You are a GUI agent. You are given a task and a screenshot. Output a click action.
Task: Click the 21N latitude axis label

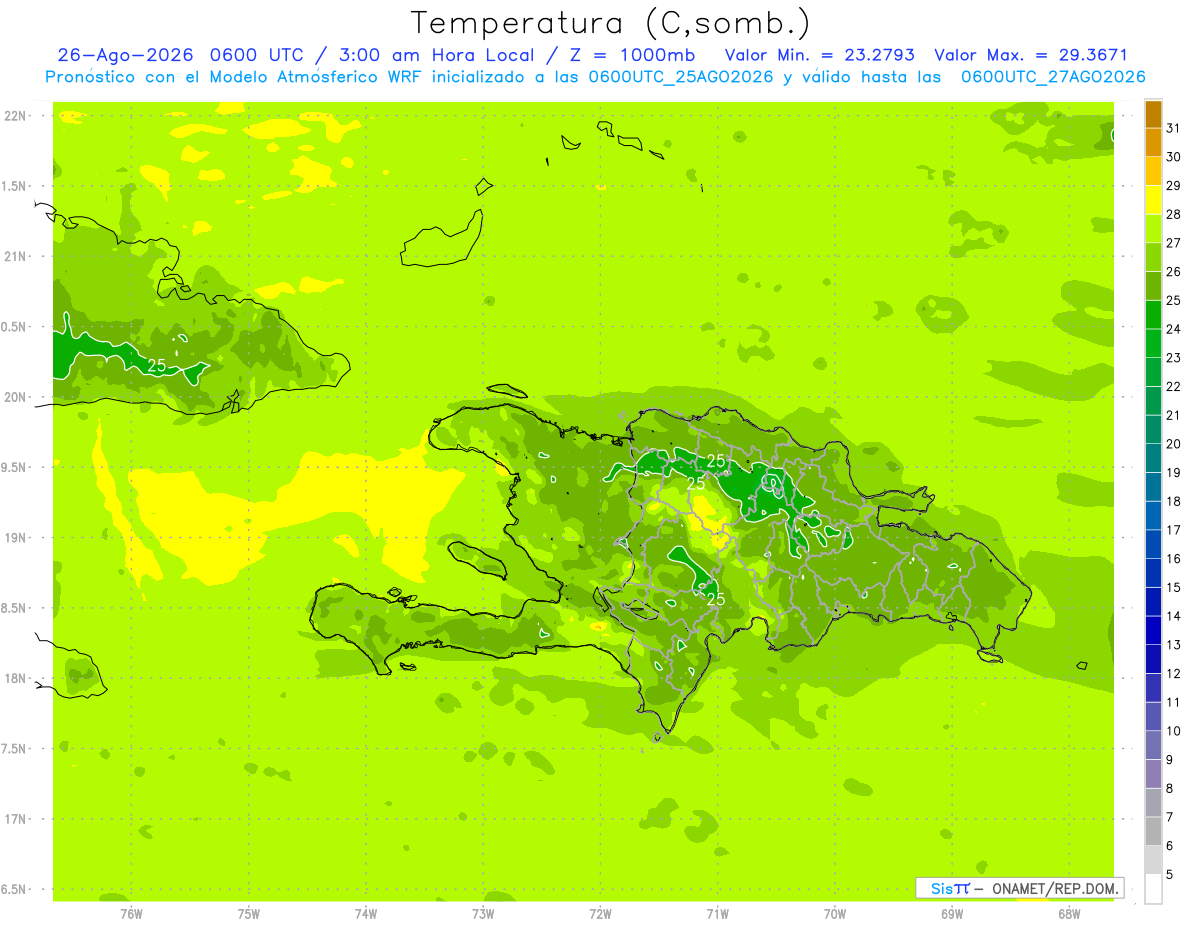pos(16,256)
